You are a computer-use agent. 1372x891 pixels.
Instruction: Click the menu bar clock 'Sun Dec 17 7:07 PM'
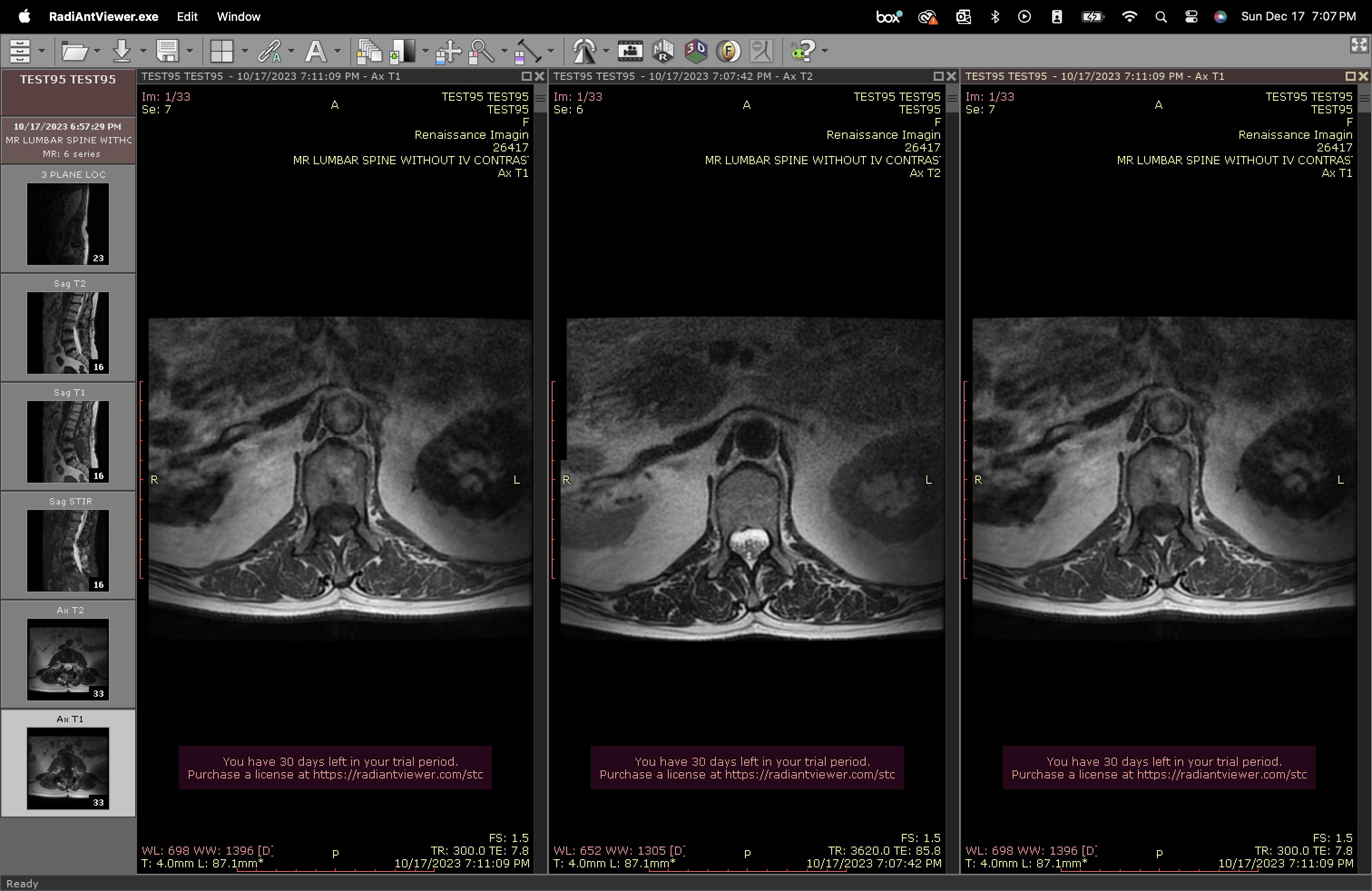pyautogui.click(x=1298, y=17)
